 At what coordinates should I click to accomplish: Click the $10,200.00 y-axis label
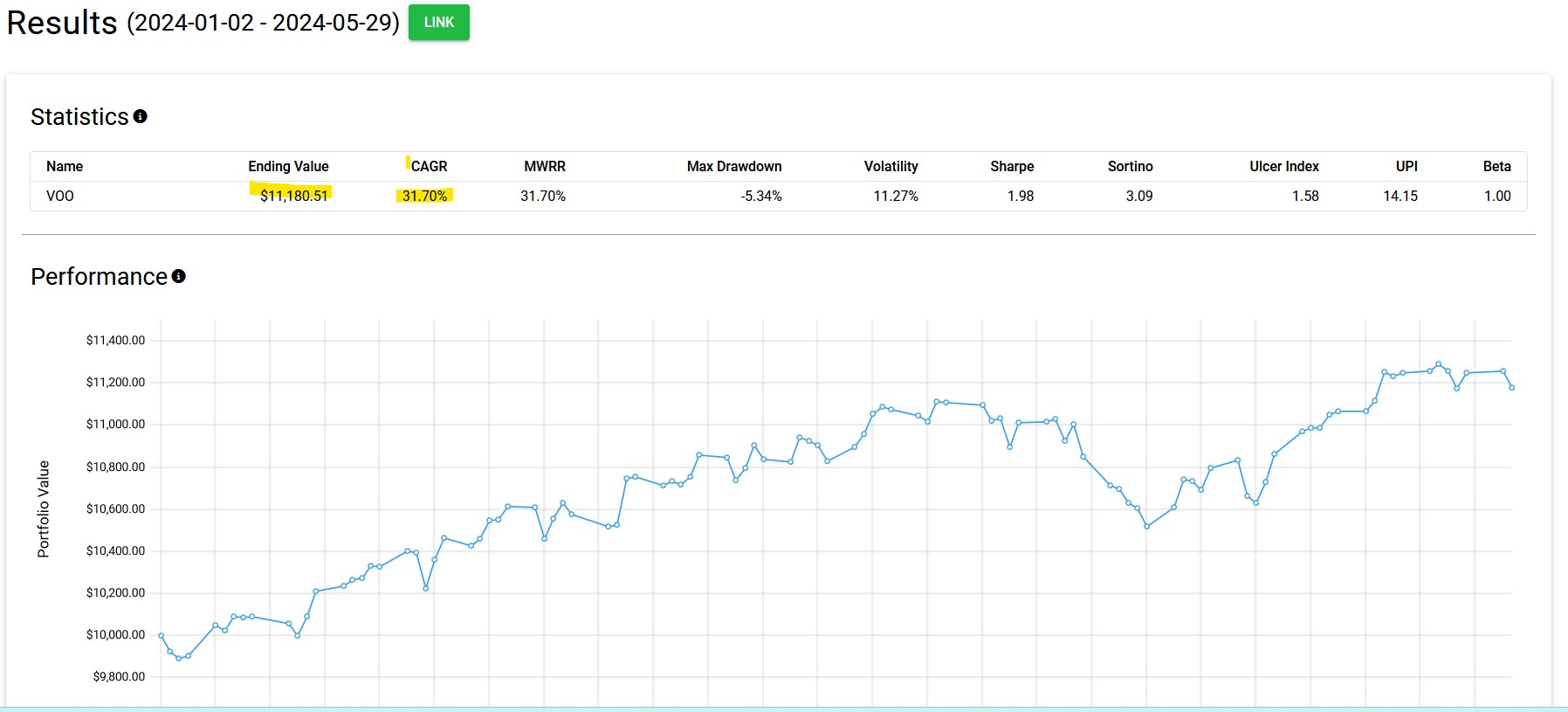click(115, 592)
